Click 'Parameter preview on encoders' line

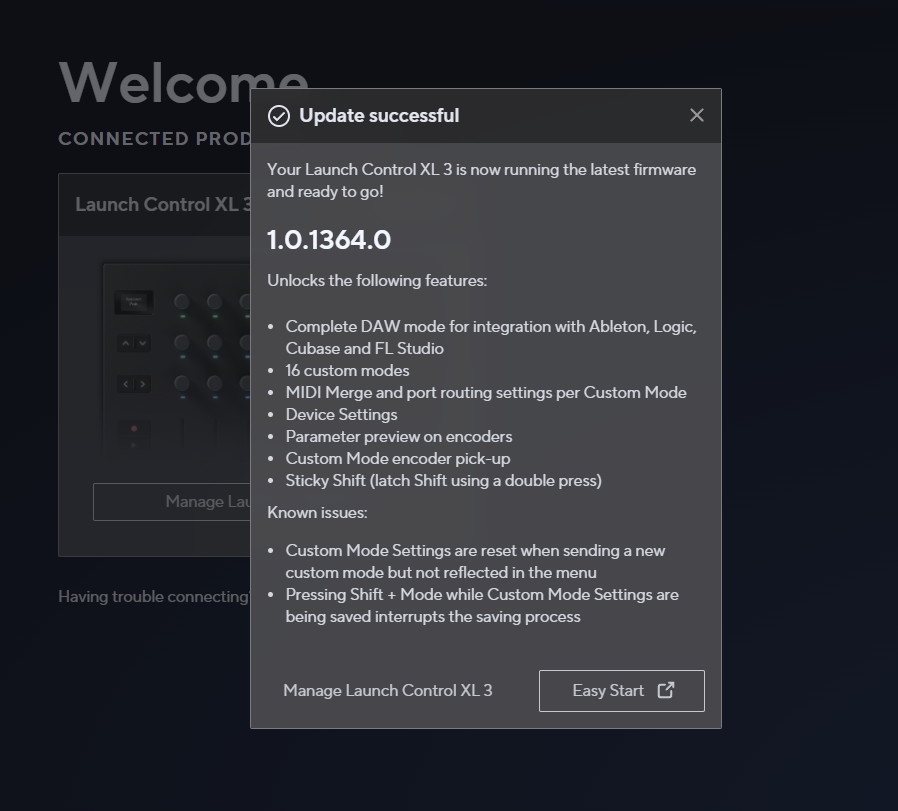pyautogui.click(x=399, y=436)
